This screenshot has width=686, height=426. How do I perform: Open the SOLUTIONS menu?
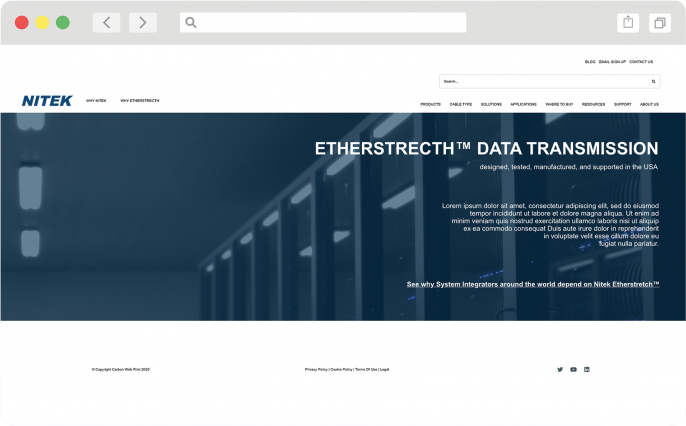click(491, 105)
